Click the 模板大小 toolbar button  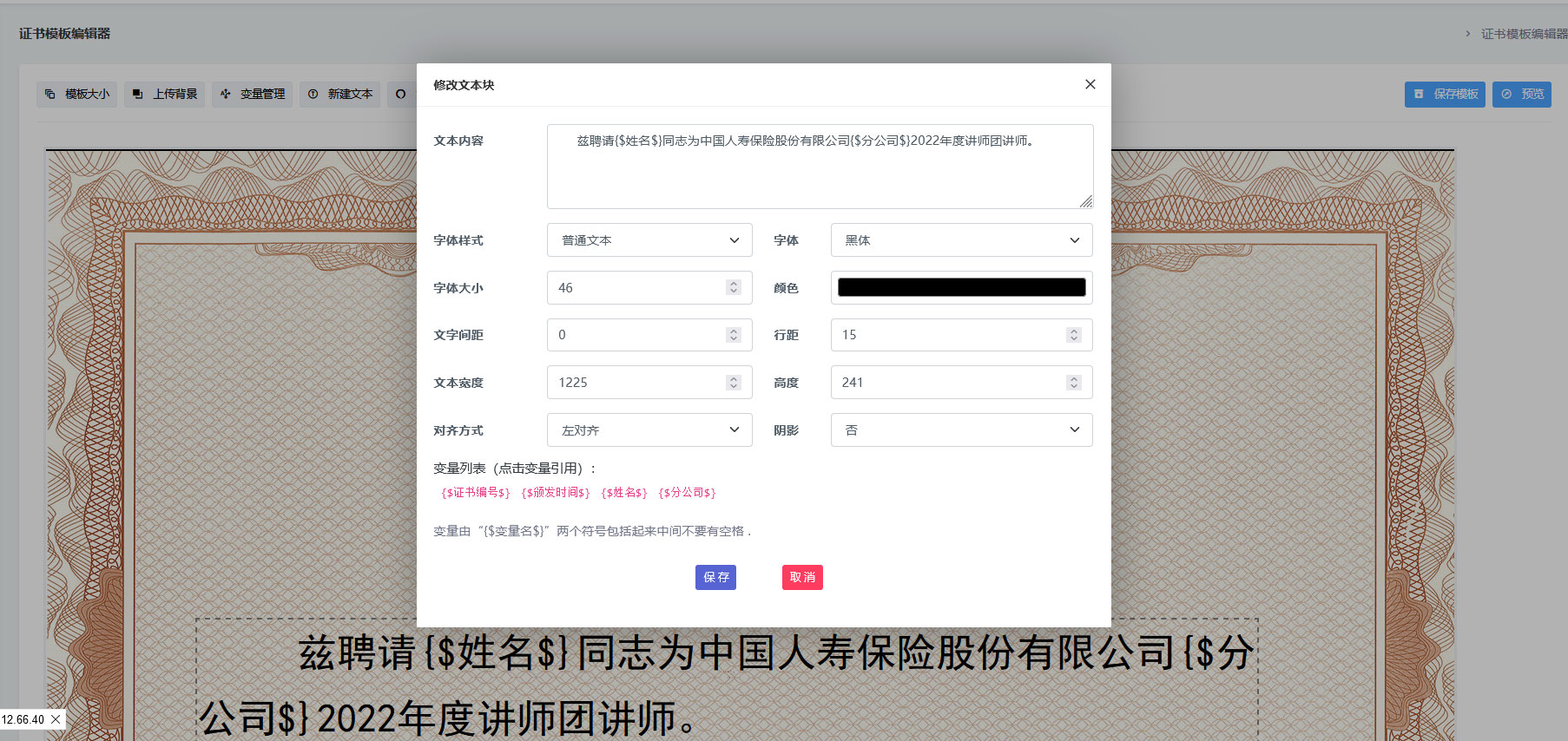tap(77, 94)
